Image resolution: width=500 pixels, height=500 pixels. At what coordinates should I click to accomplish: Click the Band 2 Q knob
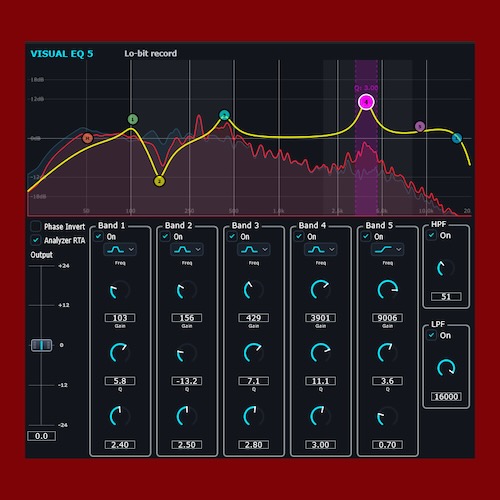pyautogui.click(x=187, y=416)
